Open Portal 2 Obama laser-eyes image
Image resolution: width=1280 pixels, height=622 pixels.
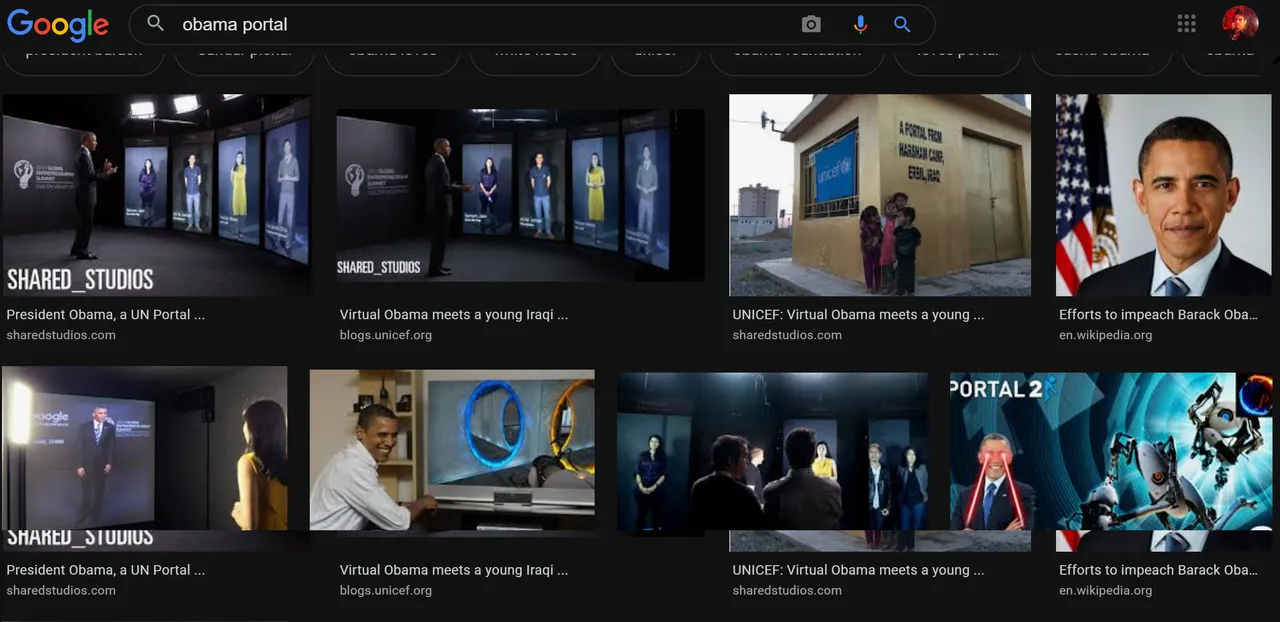(1111, 451)
